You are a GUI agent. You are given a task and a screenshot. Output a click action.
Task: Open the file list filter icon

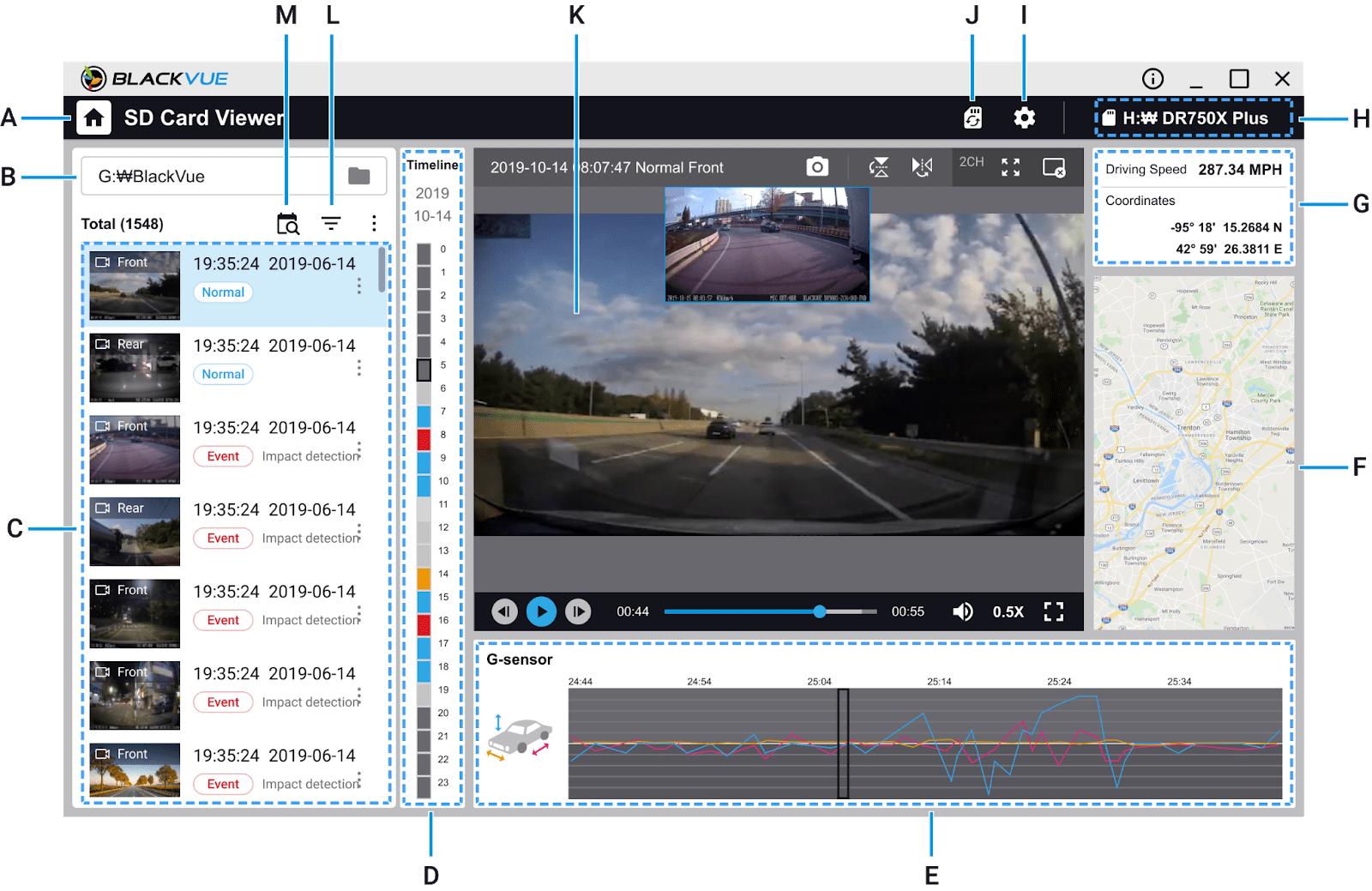click(x=331, y=224)
